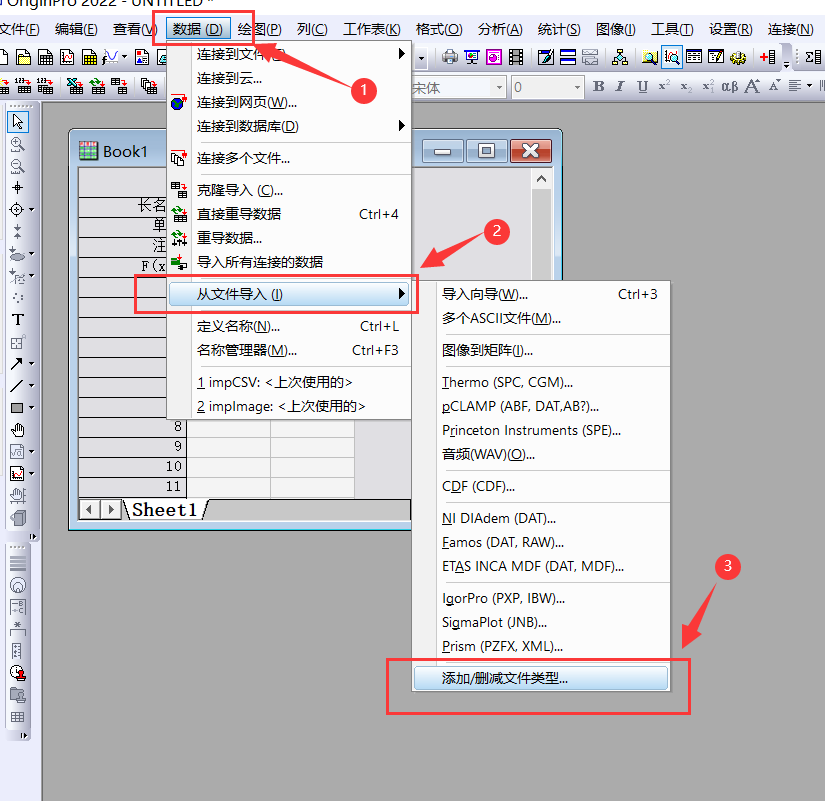Open the 工作表(K) menu
This screenshot has width=825, height=801.
pyautogui.click(x=371, y=29)
